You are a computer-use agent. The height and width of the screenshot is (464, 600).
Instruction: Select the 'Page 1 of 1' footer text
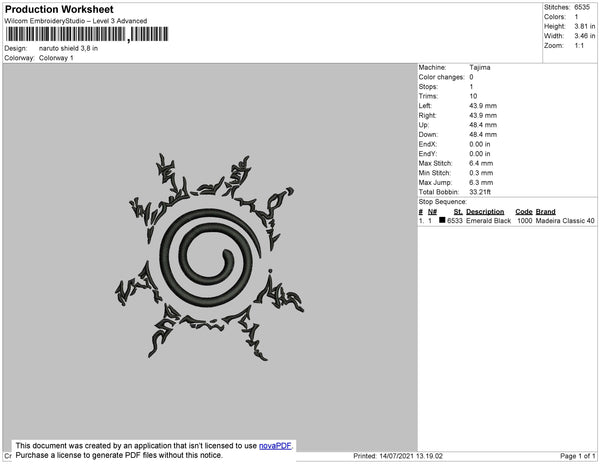[577, 456]
